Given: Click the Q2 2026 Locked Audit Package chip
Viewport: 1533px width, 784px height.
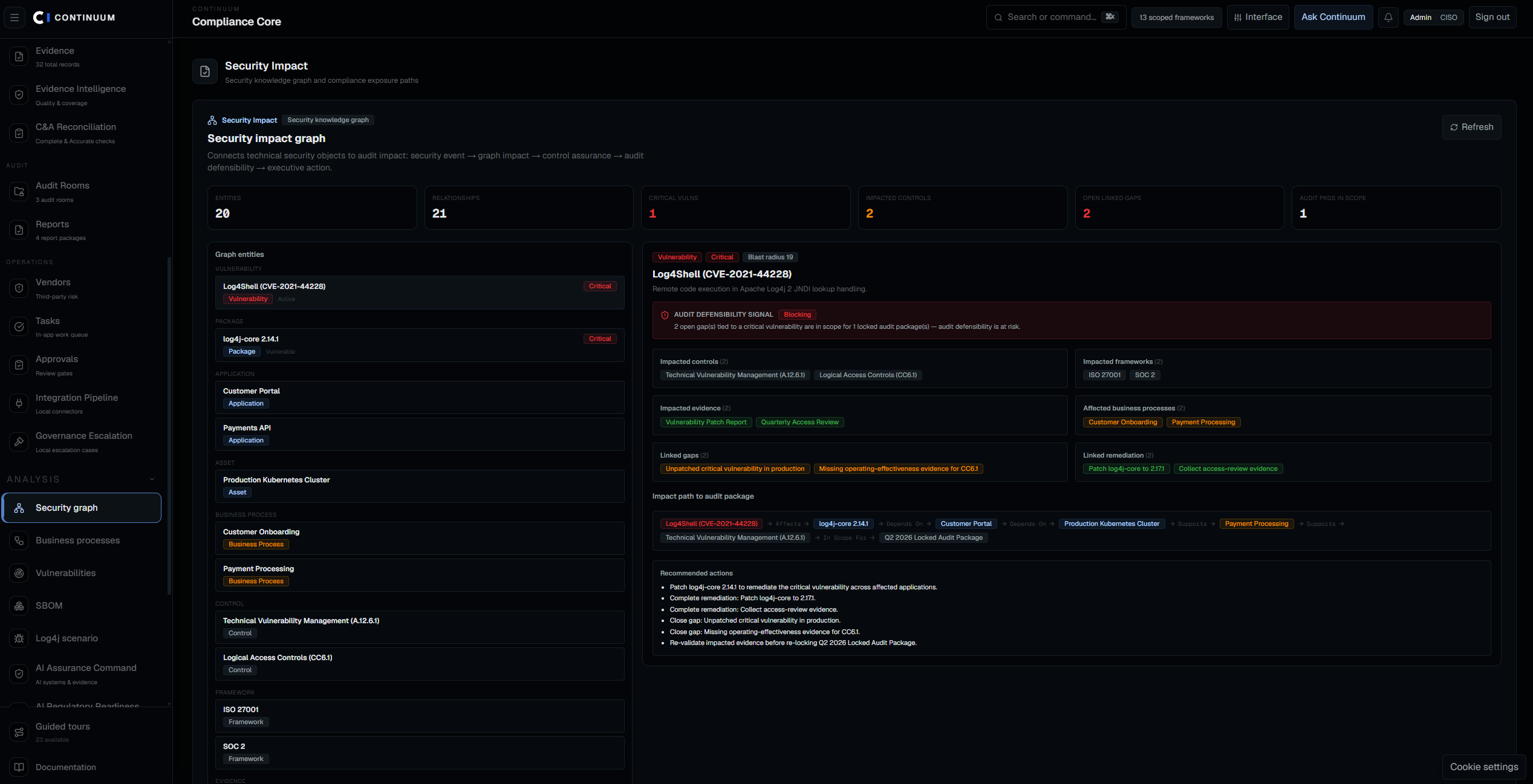Looking at the screenshot, I should (x=933, y=538).
